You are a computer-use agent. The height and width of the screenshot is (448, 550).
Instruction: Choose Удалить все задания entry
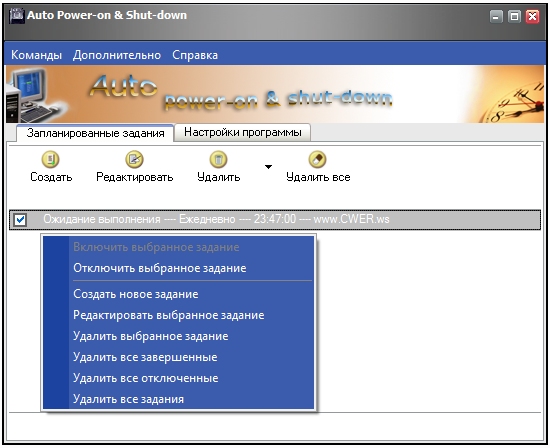point(178,399)
